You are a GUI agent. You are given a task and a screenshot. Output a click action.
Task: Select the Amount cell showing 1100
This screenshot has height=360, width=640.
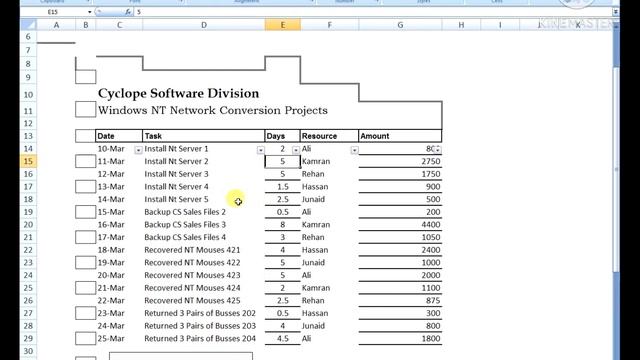tap(400, 288)
